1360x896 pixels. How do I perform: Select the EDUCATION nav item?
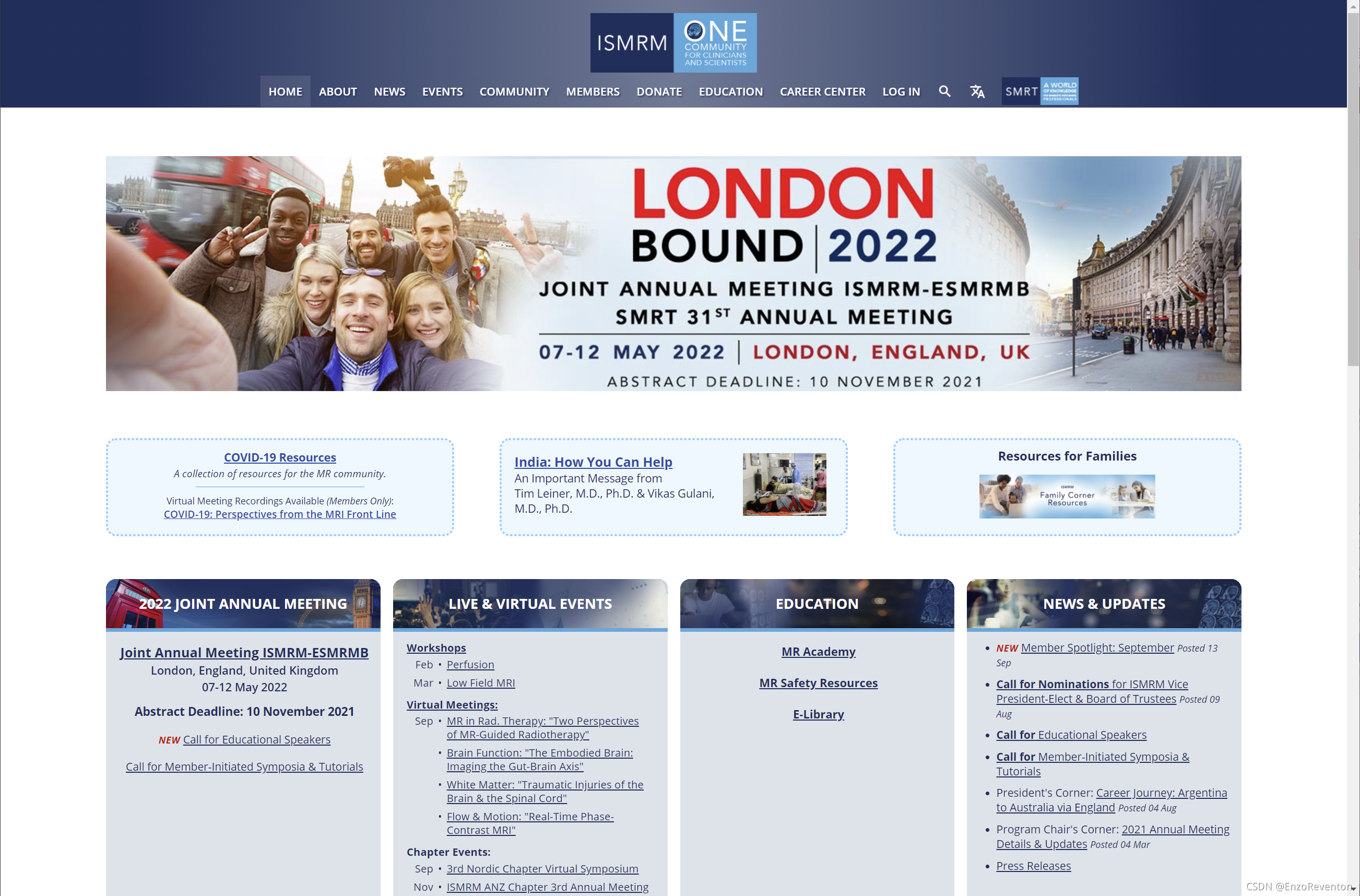click(730, 91)
